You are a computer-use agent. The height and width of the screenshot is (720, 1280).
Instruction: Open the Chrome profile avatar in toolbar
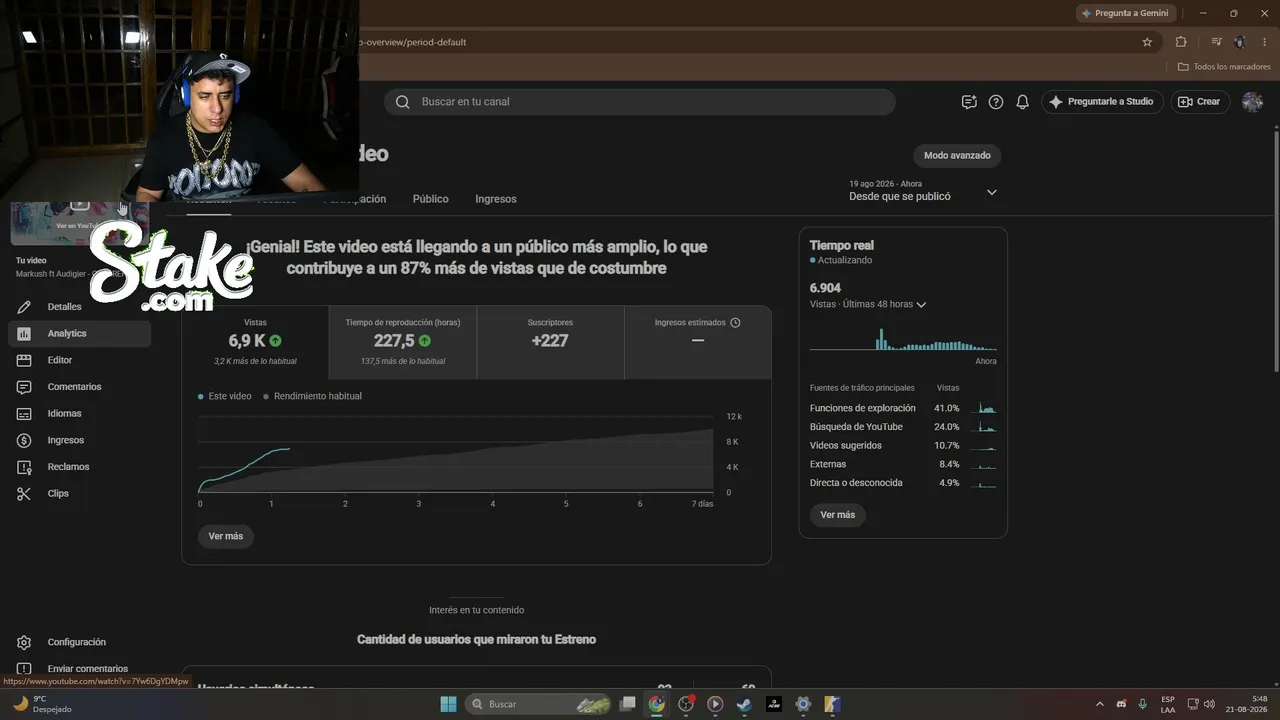(1240, 42)
